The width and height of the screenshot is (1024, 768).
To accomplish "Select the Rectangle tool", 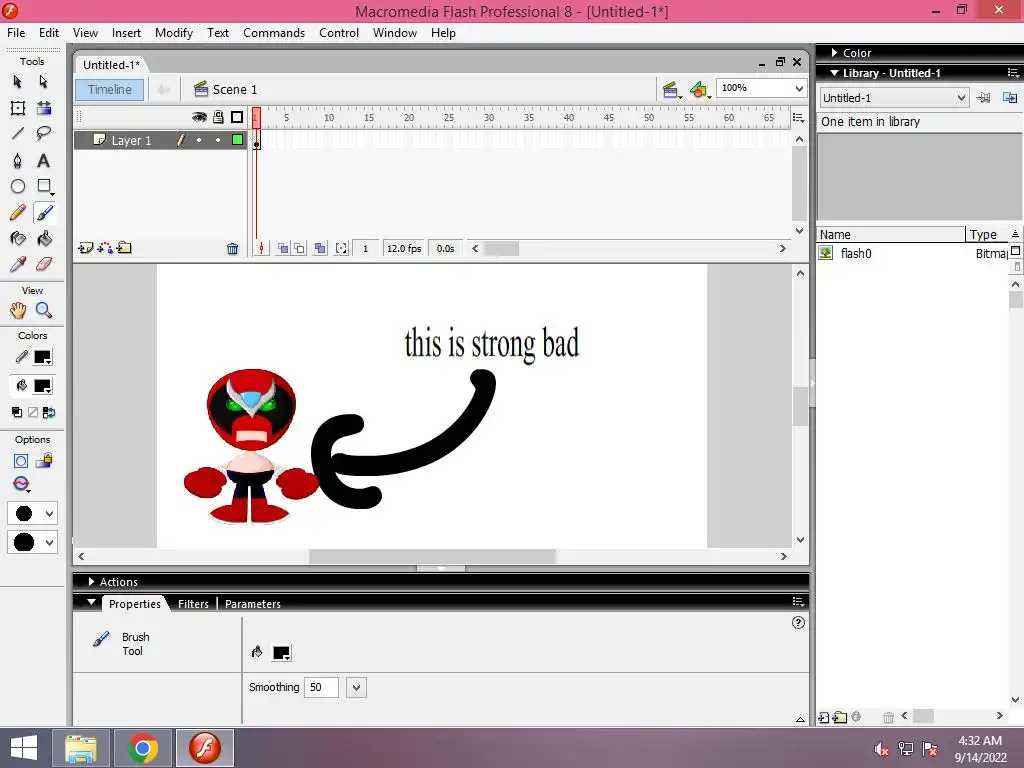I will point(44,187).
